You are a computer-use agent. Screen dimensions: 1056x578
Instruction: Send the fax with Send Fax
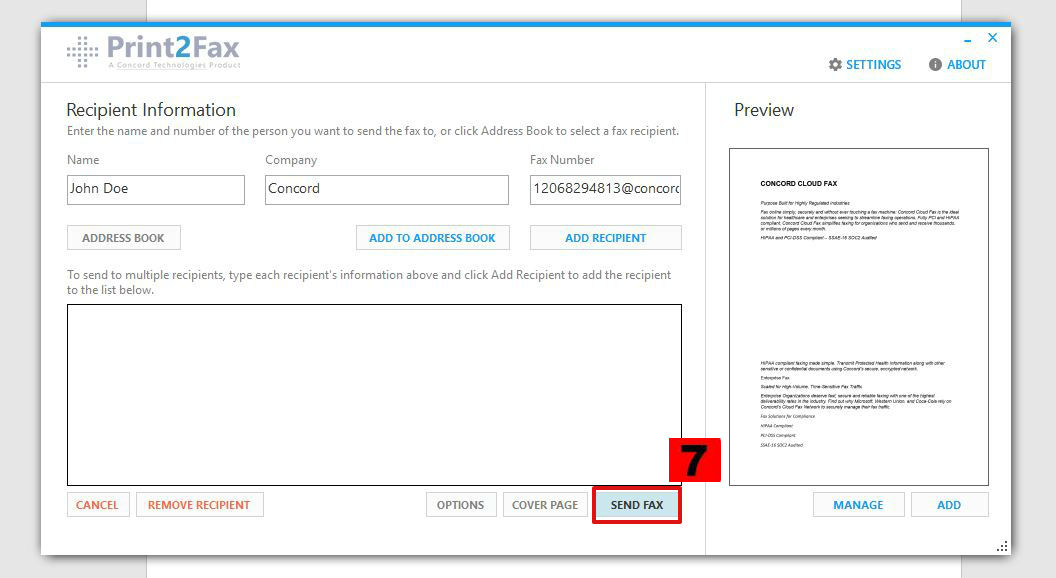[637, 505]
